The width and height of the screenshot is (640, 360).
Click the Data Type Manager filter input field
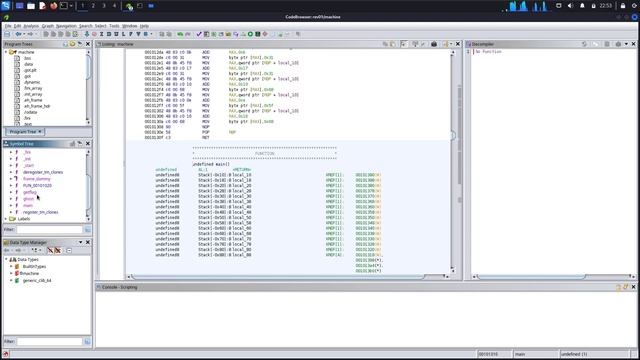[49, 341]
